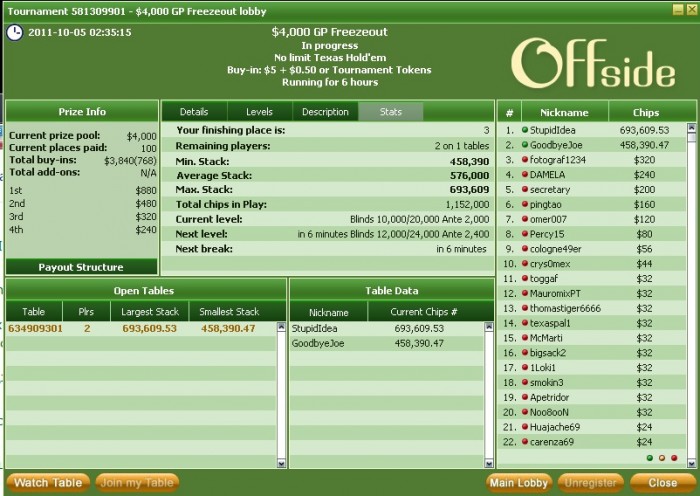This screenshot has width=700, height=496.
Task: Click red status dot next to bigsack2
Action: pos(525,352)
